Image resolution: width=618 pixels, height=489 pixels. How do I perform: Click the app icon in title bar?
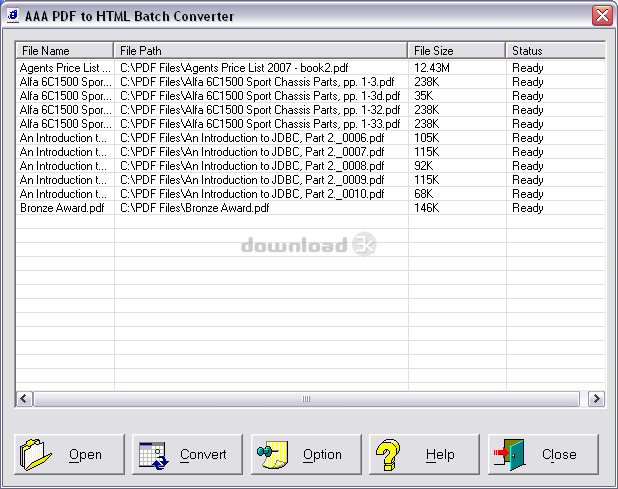[x=13, y=15]
